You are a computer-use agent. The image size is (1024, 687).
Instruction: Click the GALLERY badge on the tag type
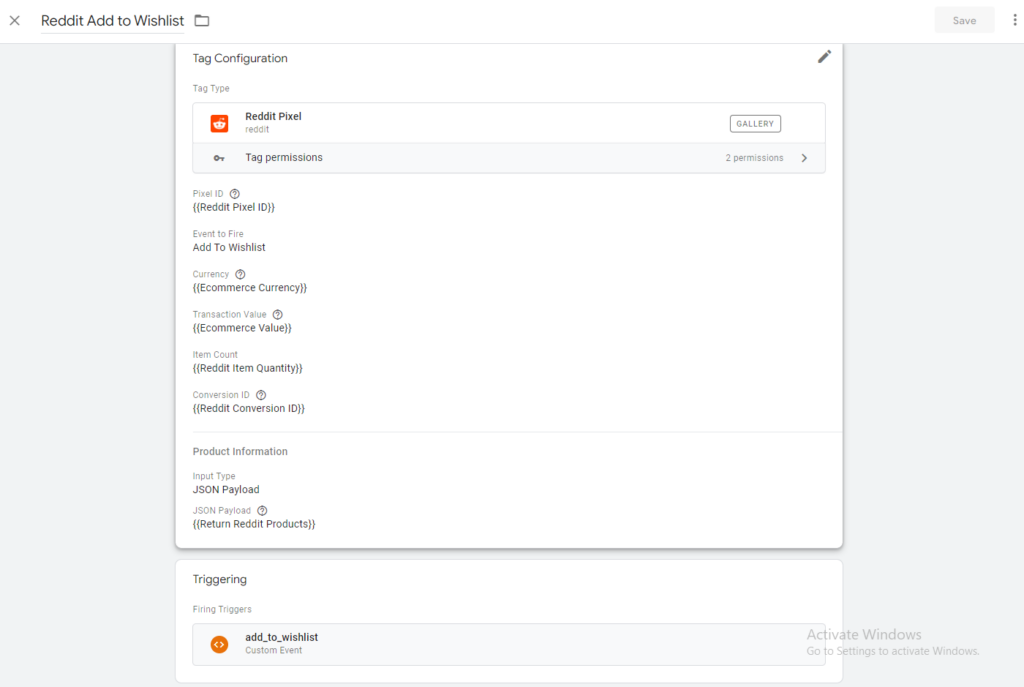pyautogui.click(x=755, y=123)
